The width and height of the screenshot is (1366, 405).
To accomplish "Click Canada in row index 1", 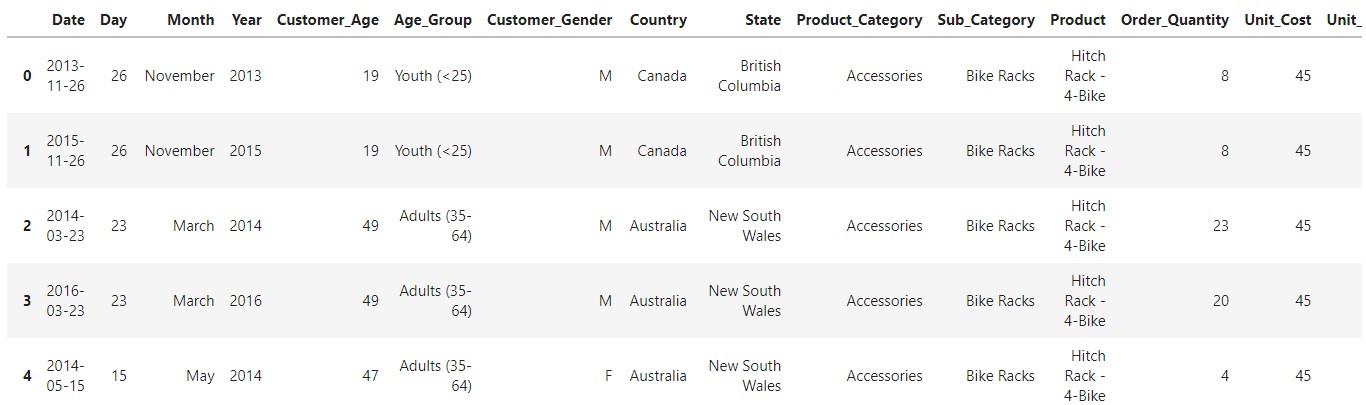I will (662, 151).
